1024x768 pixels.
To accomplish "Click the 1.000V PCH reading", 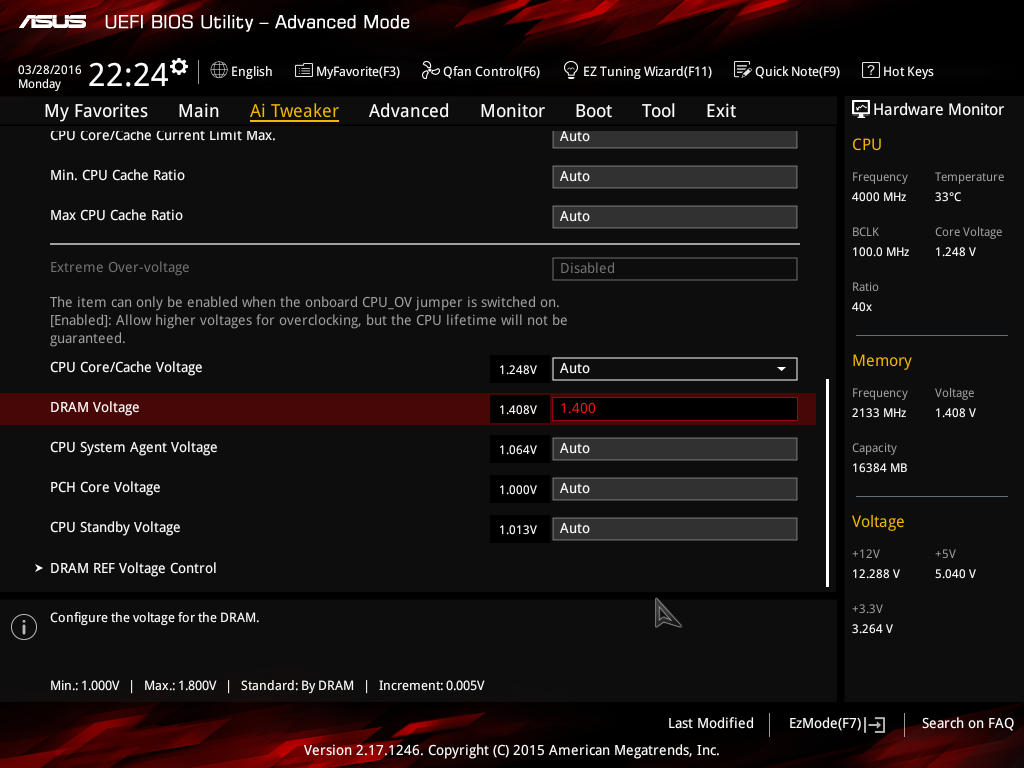I will 519,489.
